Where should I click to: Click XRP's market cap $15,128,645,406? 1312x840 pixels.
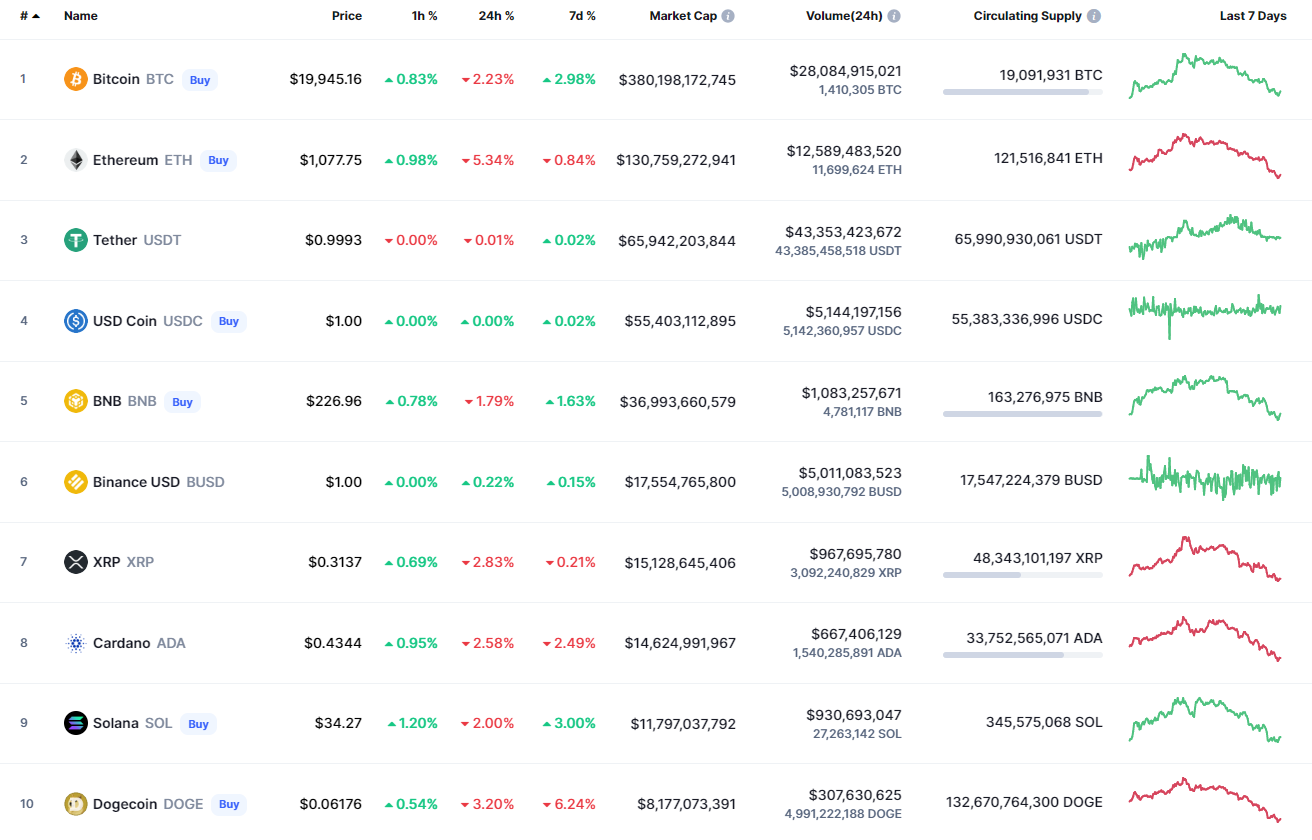tap(680, 563)
